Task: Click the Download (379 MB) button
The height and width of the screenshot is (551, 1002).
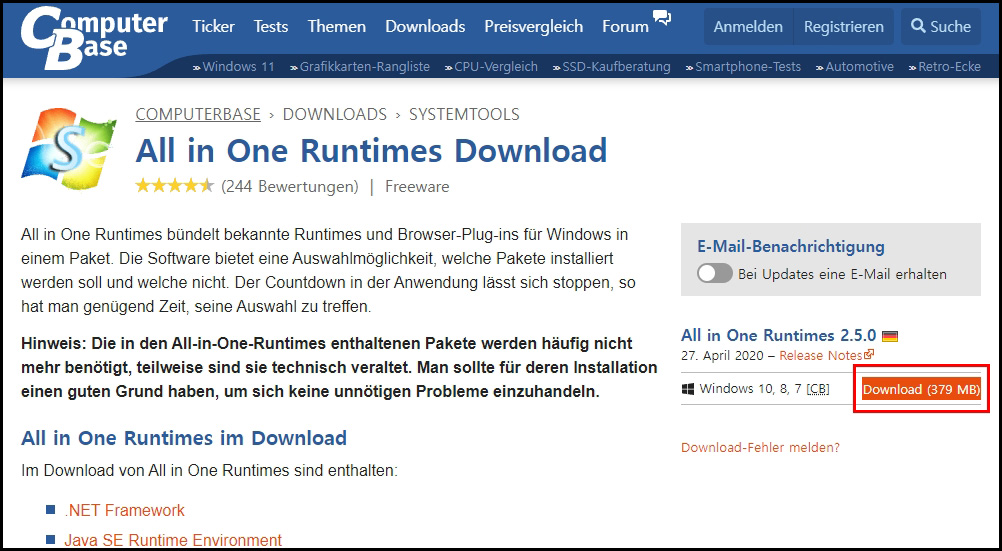Action: 921,389
